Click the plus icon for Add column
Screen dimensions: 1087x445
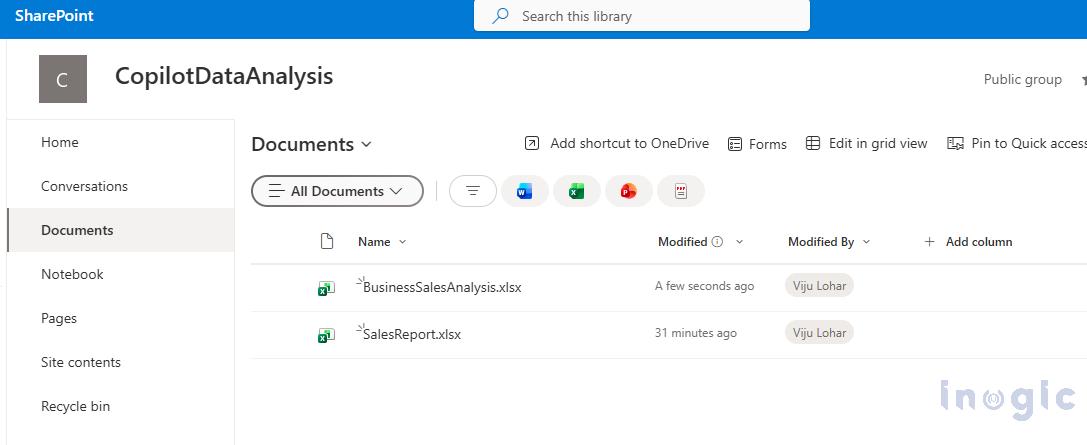(x=930, y=242)
